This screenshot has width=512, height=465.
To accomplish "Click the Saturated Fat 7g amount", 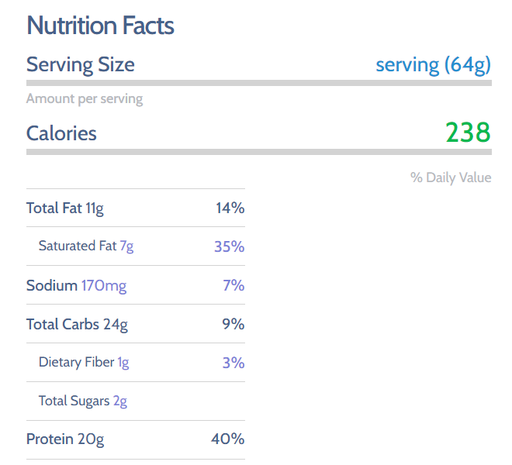I will point(127,247).
